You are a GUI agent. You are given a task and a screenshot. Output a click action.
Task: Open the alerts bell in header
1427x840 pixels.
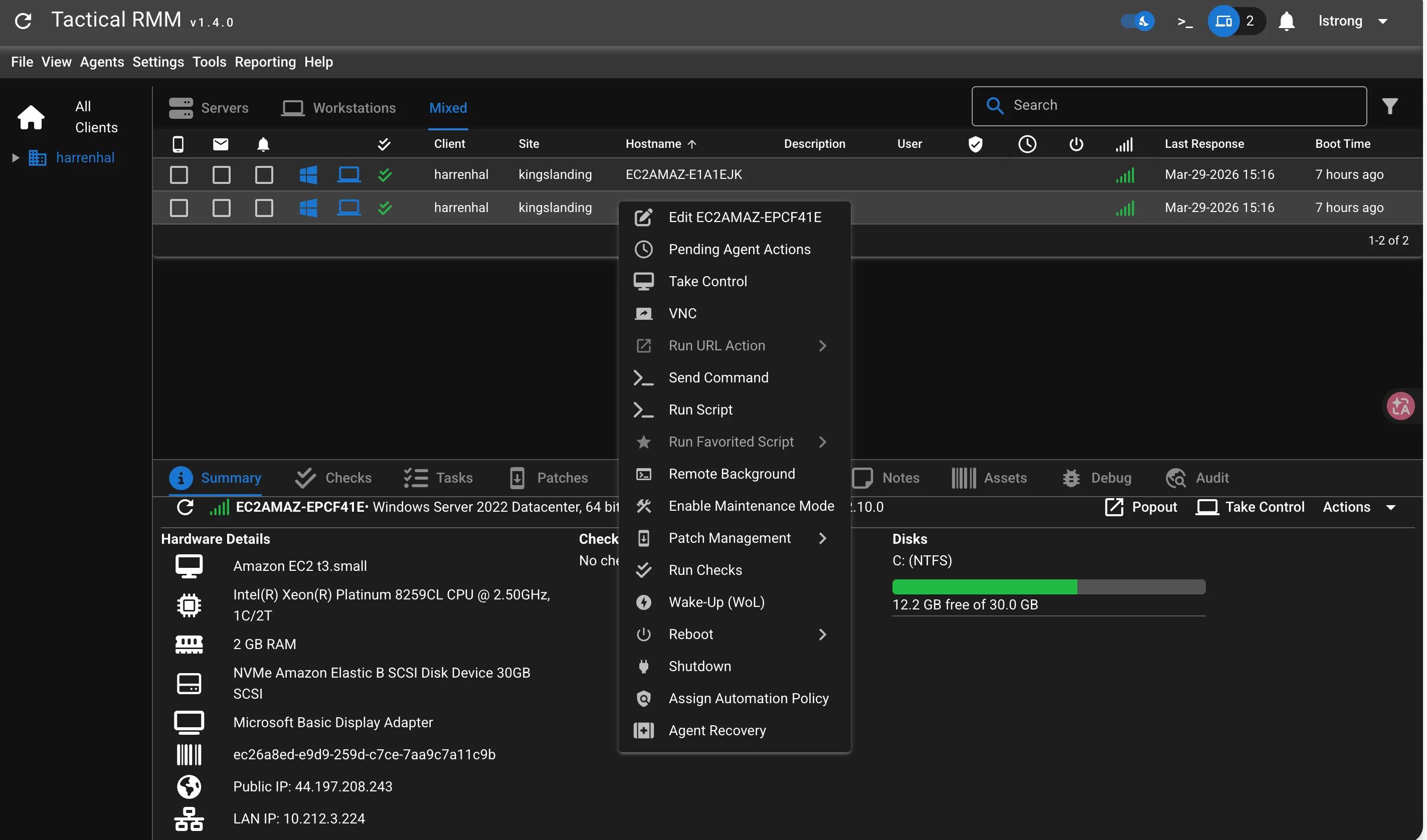point(1287,22)
